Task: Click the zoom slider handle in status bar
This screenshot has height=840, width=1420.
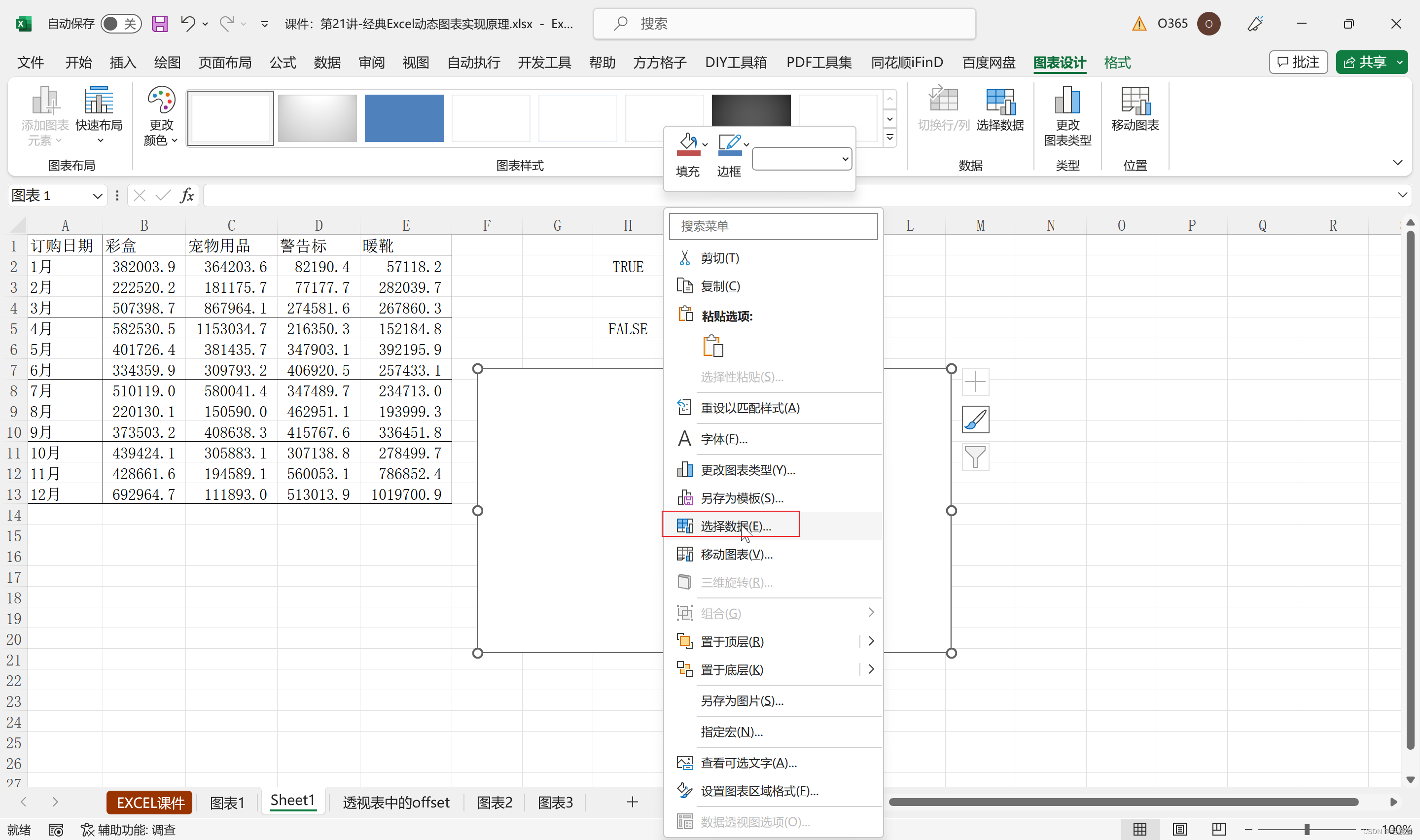Action: 1307,830
